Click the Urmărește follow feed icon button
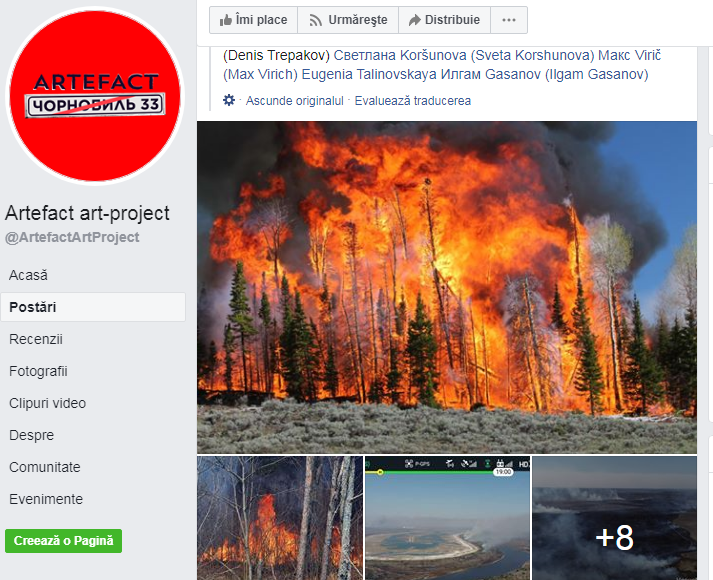Viewport: 713px width, 580px height. click(348, 20)
